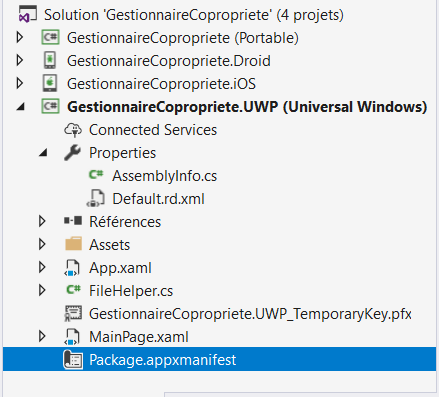Click the TemporaryKey.pfx certificate icon
The width and height of the screenshot is (439, 397).
click(x=73, y=314)
